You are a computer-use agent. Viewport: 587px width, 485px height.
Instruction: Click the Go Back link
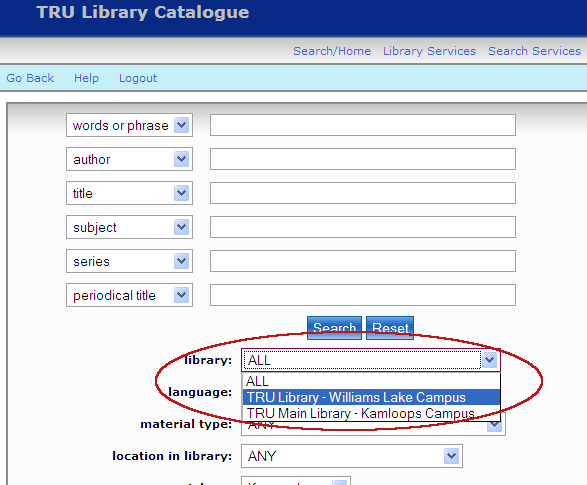click(x=30, y=78)
